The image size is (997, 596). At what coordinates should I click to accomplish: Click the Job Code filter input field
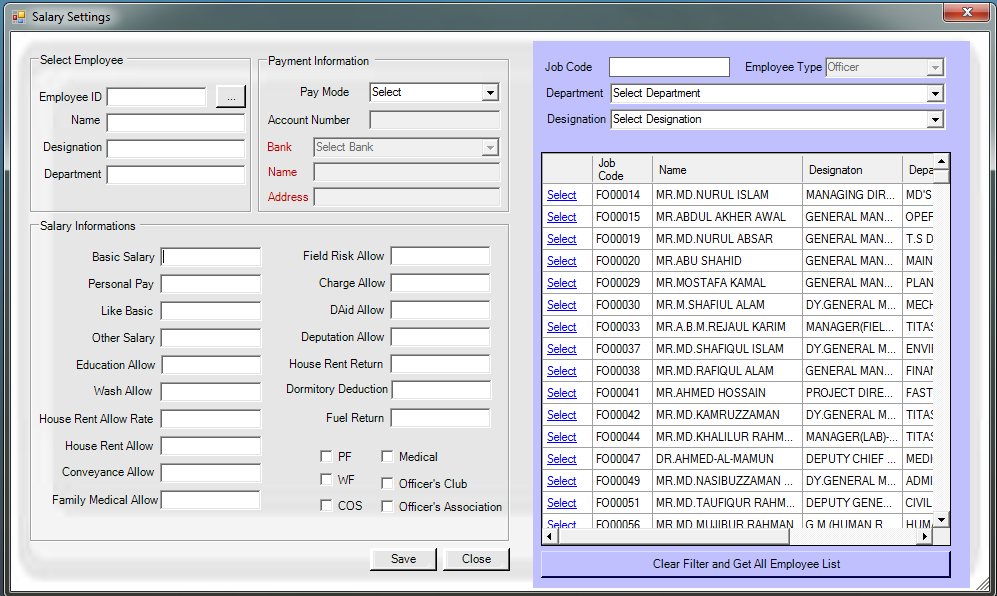coord(669,67)
